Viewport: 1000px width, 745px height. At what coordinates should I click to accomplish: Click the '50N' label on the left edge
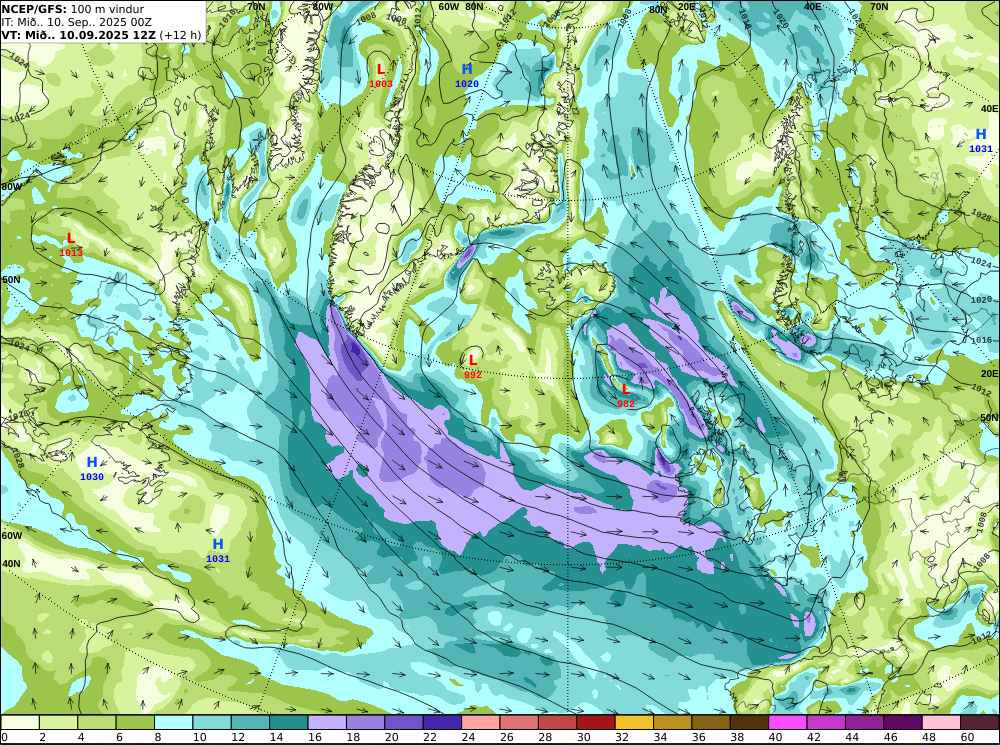[11, 280]
